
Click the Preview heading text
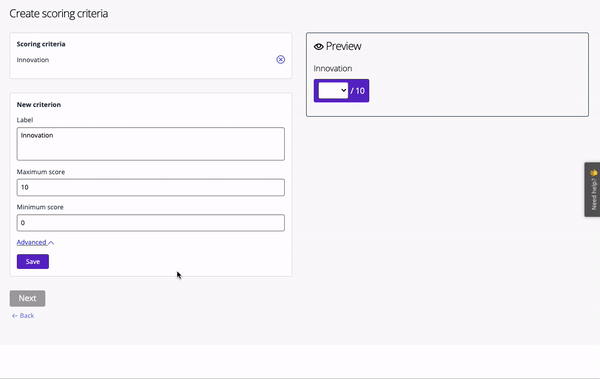click(x=344, y=46)
